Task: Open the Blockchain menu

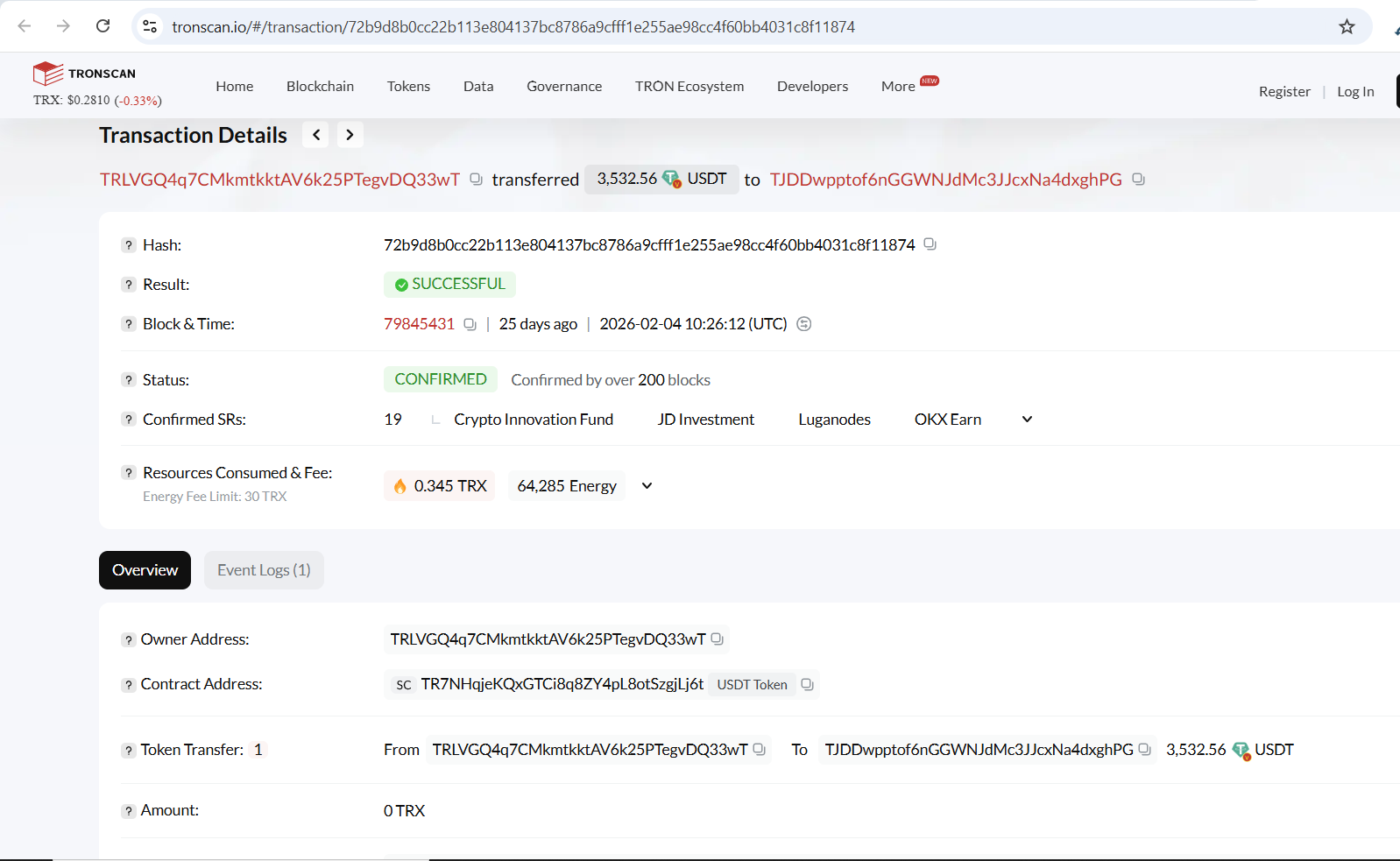Action: [320, 86]
